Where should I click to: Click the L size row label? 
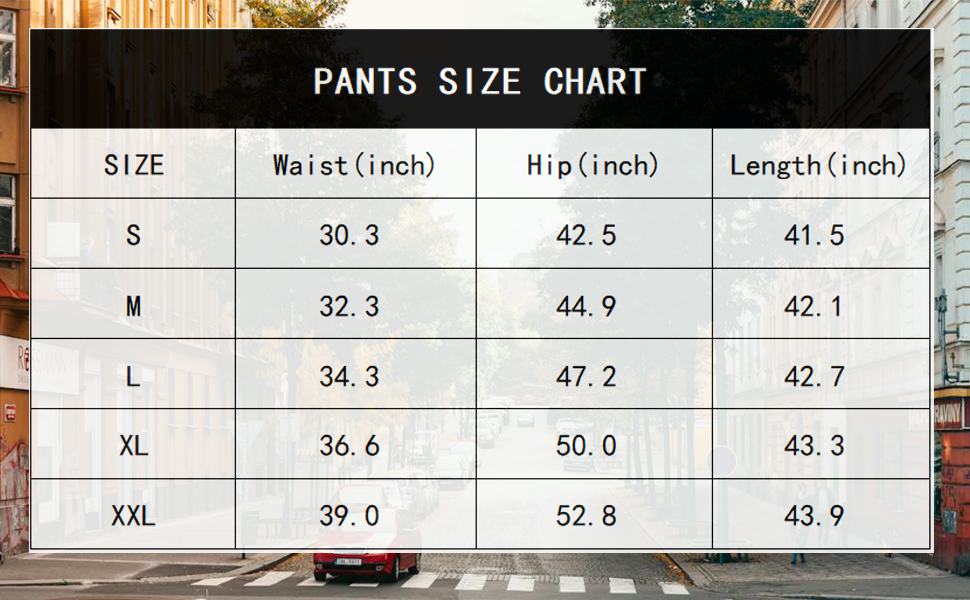133,376
